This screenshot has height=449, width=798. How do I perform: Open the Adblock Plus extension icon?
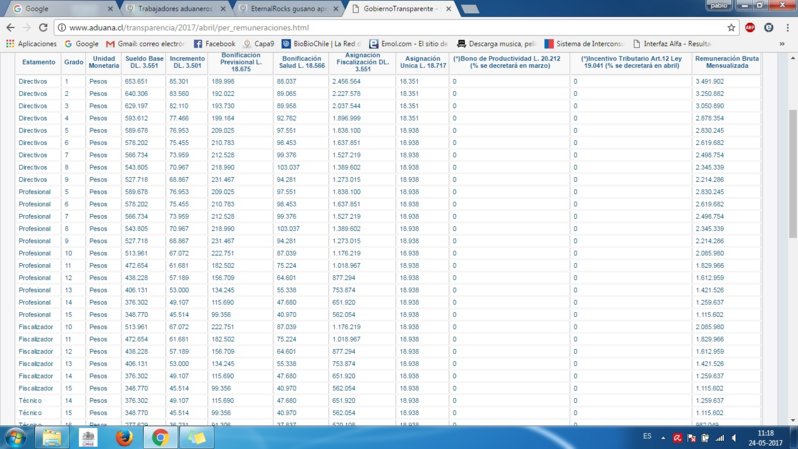tap(750, 27)
